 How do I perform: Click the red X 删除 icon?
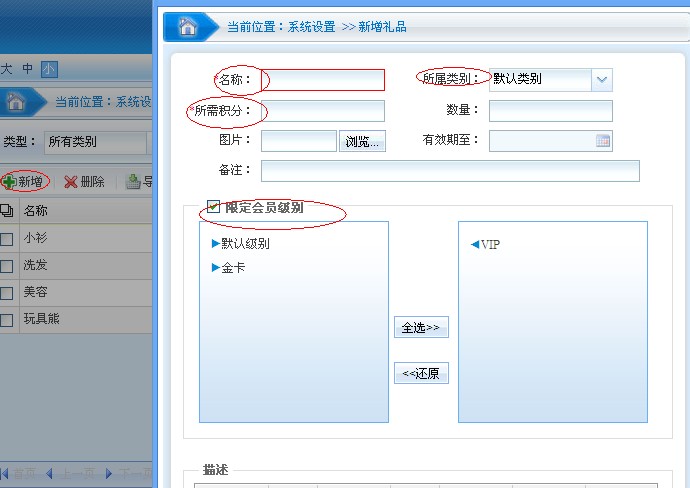pyautogui.click(x=70, y=182)
